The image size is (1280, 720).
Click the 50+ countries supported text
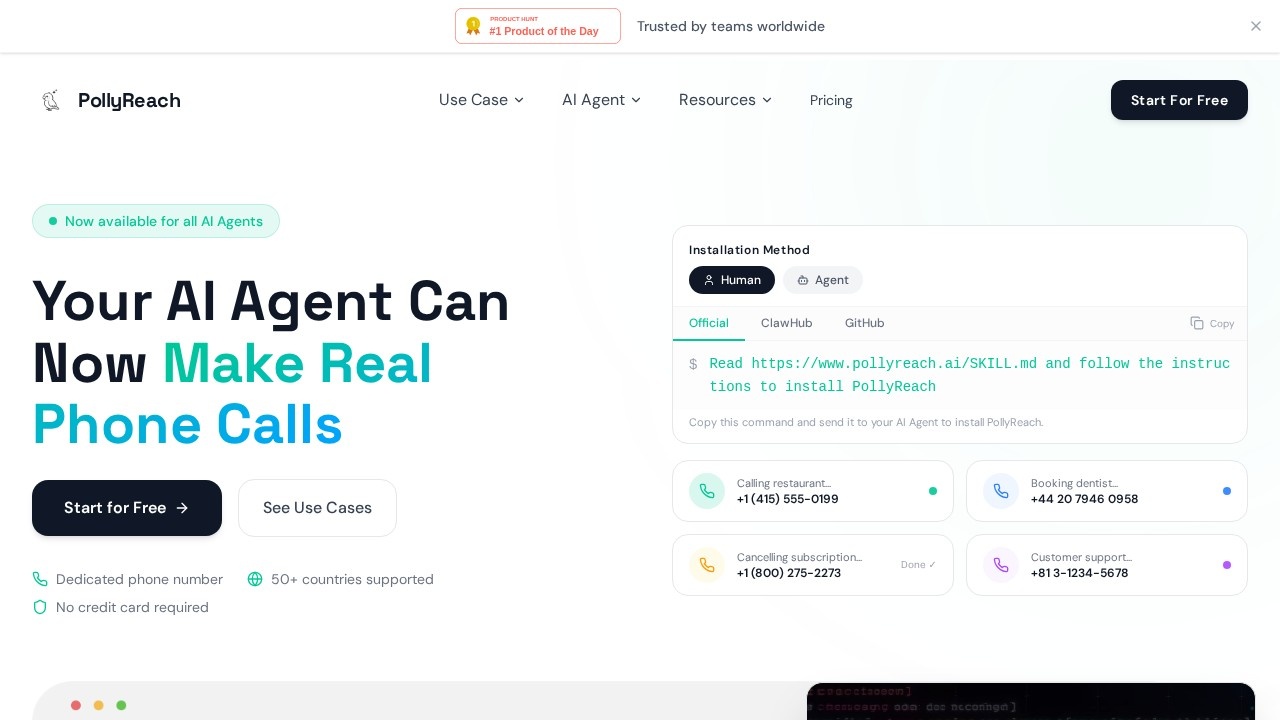352,579
